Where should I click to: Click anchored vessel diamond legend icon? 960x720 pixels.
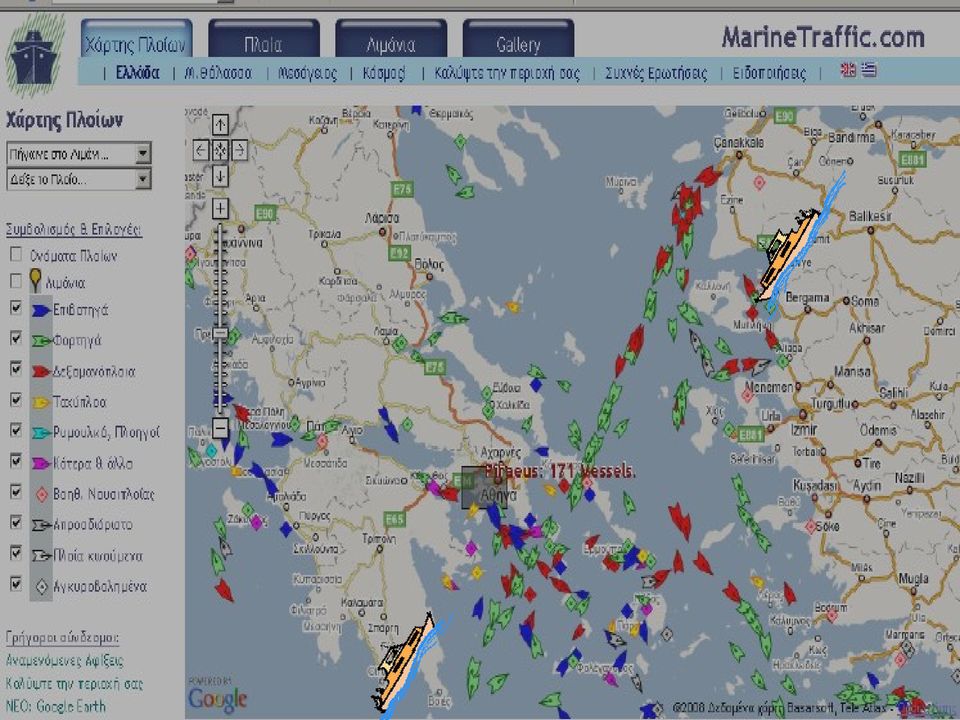point(42,587)
